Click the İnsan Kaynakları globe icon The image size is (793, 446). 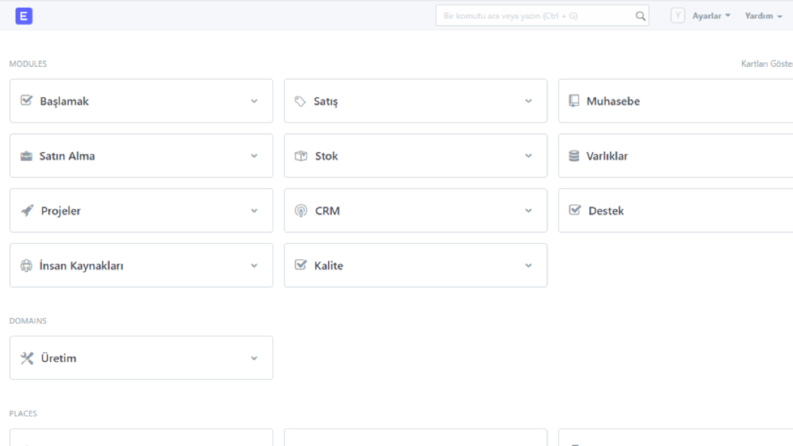(26, 265)
